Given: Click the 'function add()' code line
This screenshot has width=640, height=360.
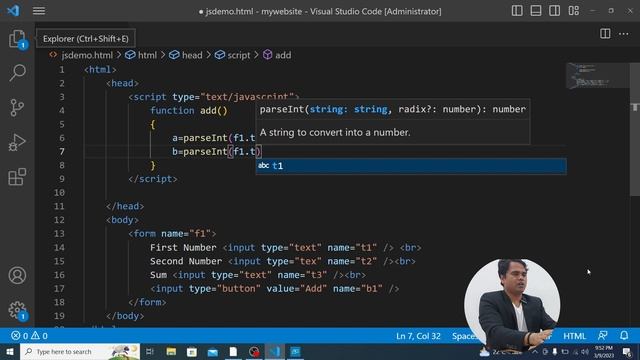Looking at the screenshot, I should coord(189,111).
